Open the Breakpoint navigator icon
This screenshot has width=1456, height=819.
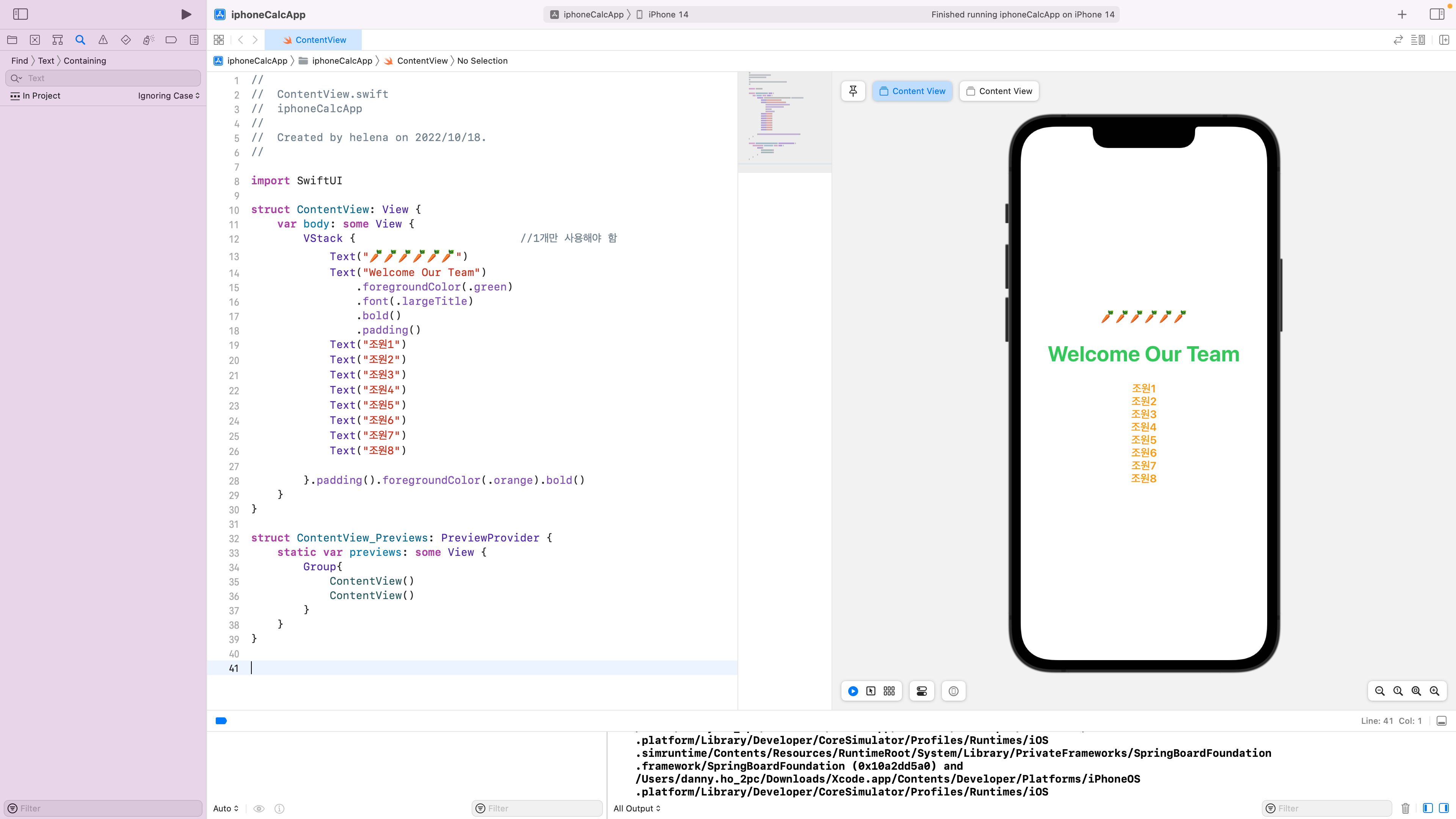(x=171, y=39)
